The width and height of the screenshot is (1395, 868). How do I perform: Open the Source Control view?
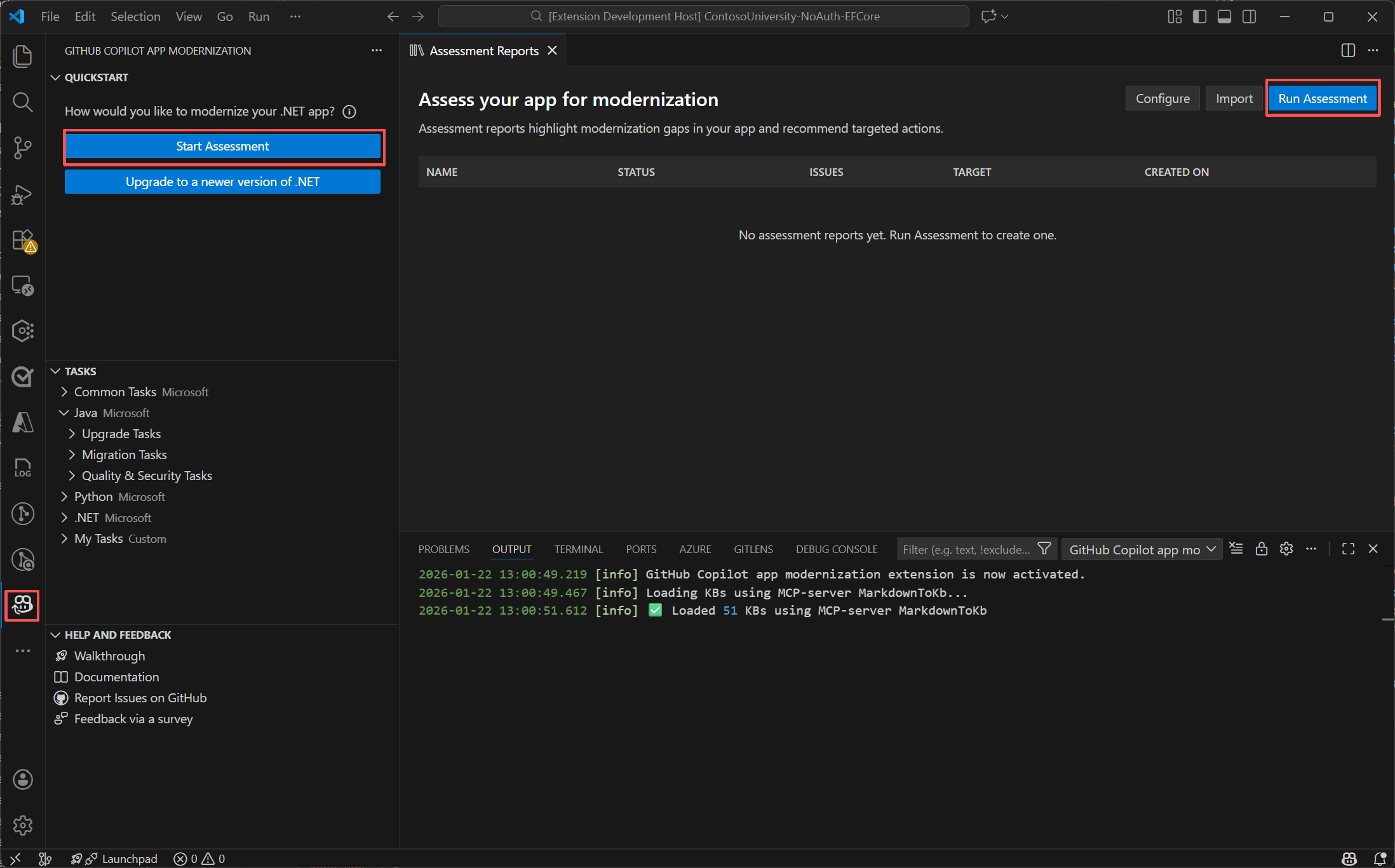point(23,147)
